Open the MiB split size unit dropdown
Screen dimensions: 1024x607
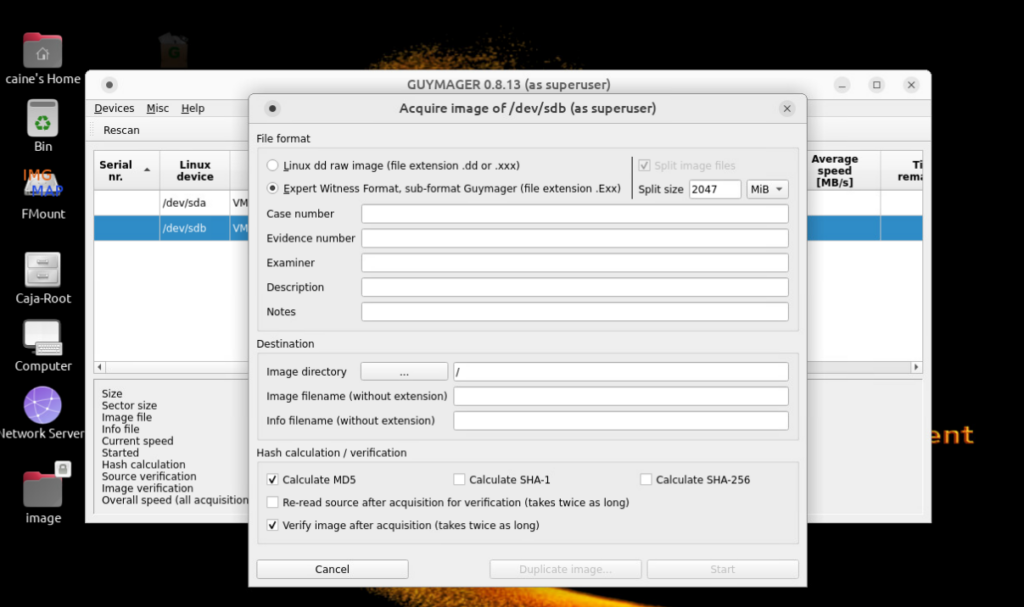click(767, 189)
